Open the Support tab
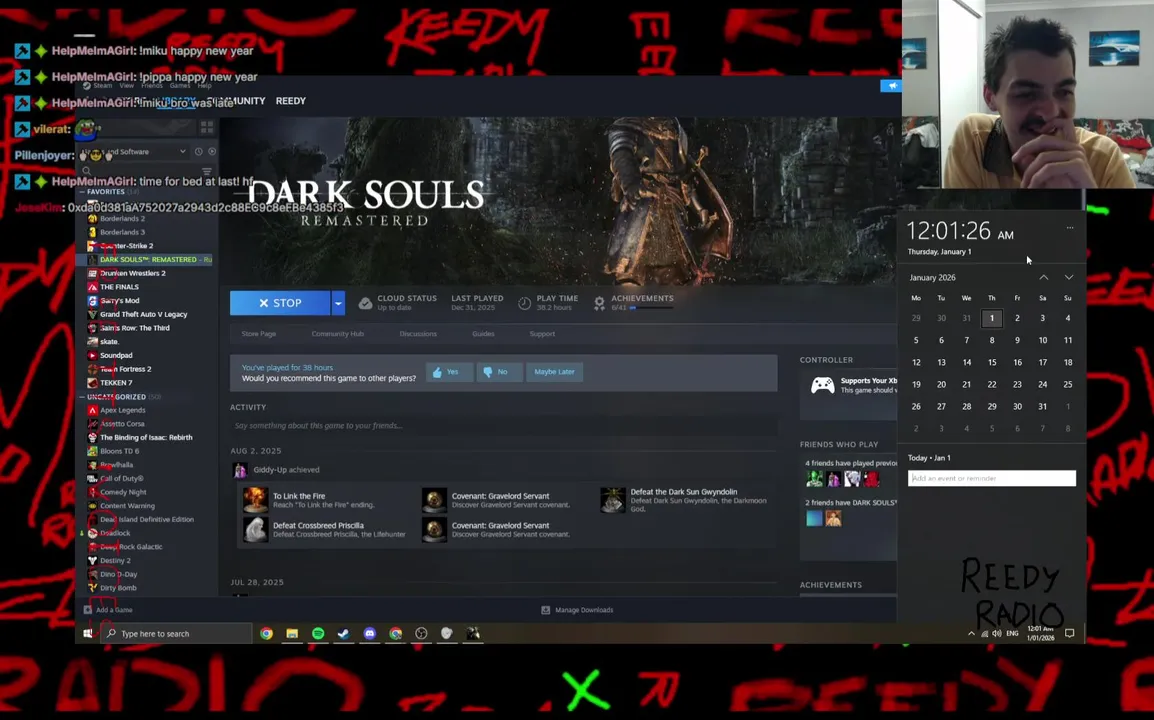Screen dimensions: 1154x720 (x=542, y=333)
